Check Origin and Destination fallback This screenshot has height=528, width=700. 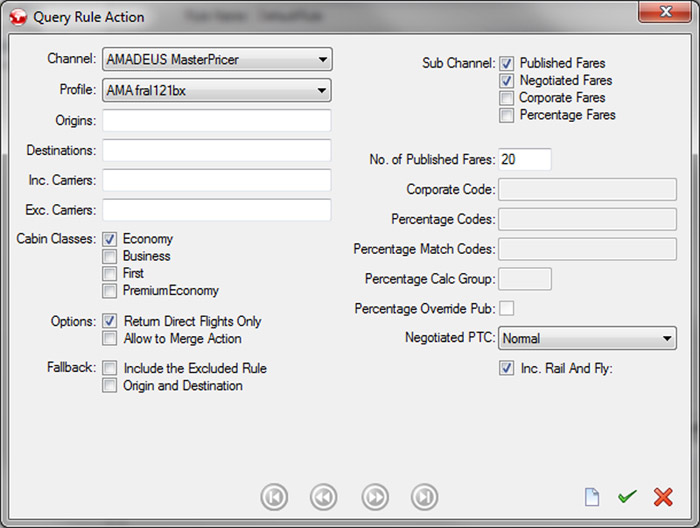coord(109,385)
